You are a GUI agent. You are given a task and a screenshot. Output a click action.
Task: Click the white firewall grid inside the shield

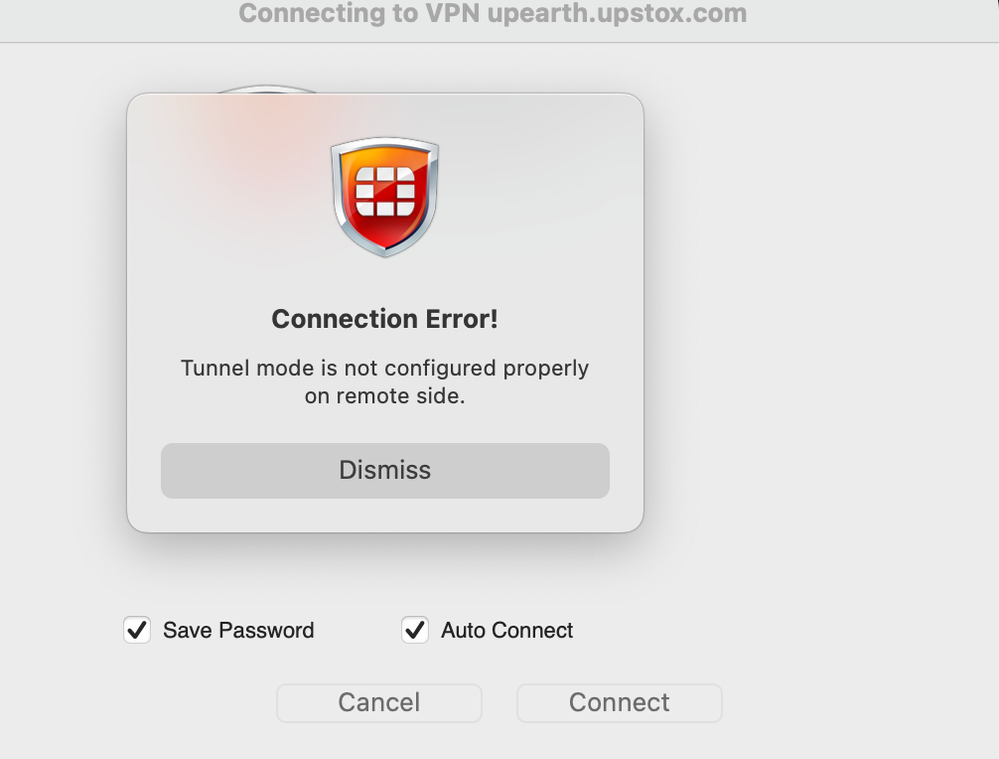[x=385, y=190]
